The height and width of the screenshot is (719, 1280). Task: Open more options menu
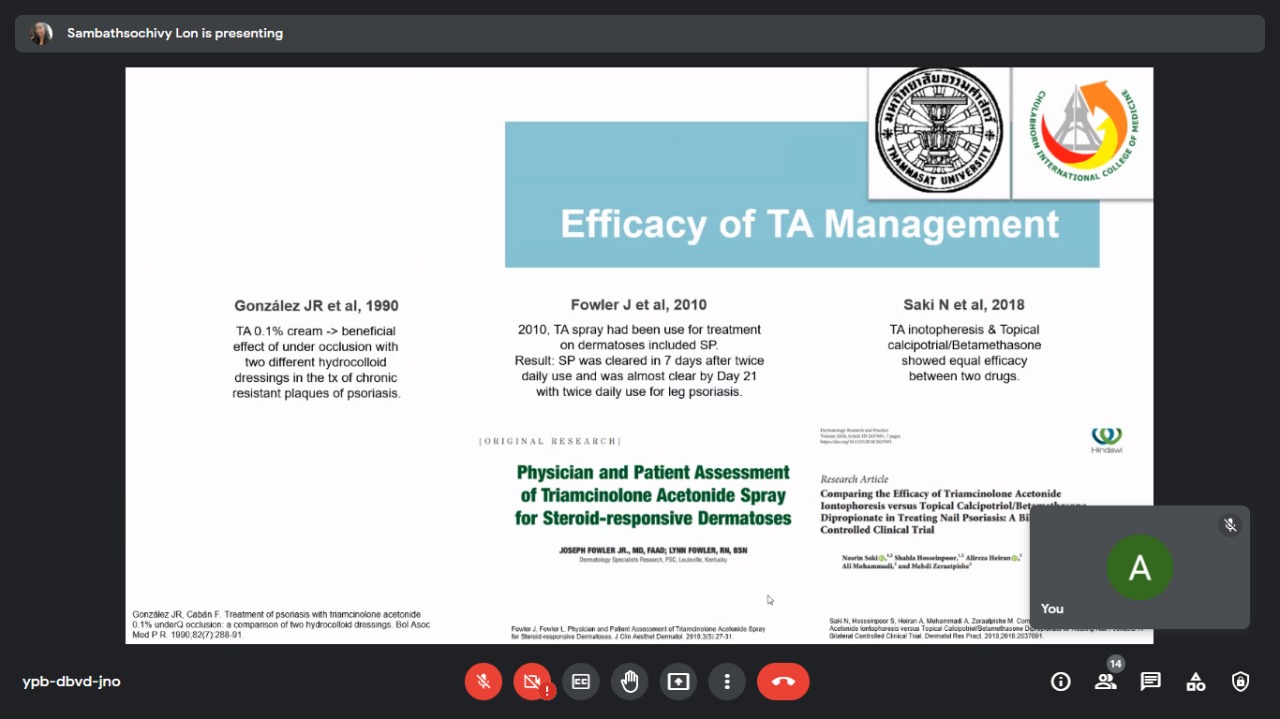727,682
